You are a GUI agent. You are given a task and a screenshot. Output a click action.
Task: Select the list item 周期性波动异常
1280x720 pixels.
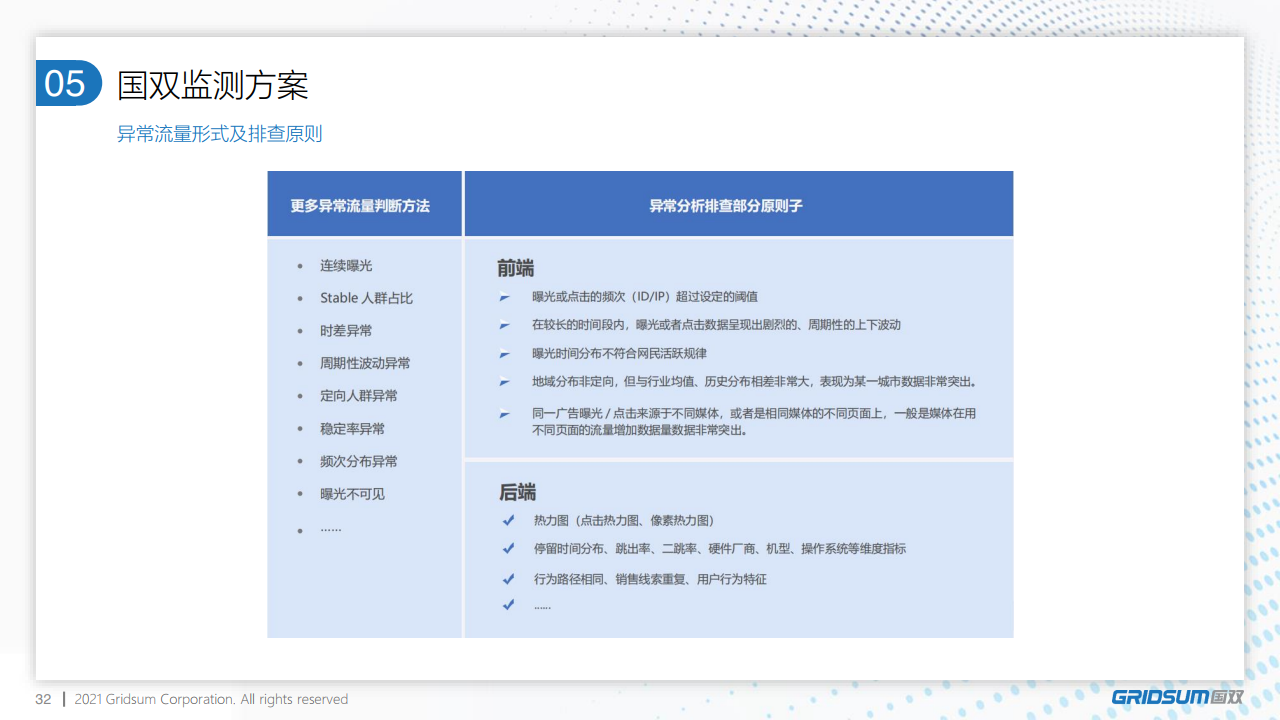(365, 363)
